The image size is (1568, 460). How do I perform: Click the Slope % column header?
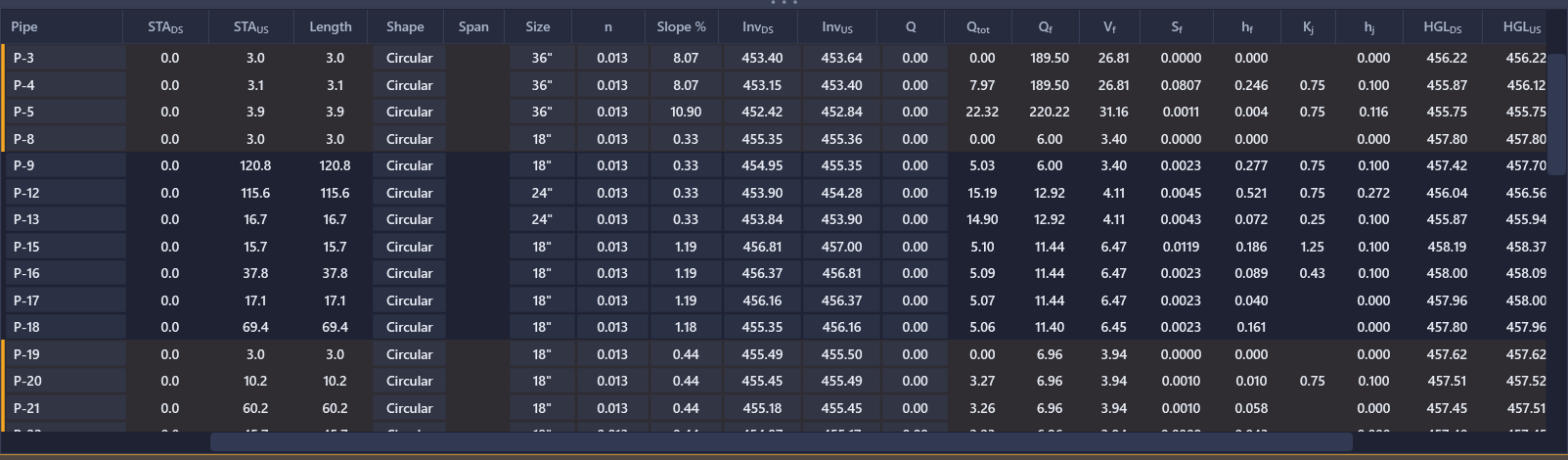681,26
